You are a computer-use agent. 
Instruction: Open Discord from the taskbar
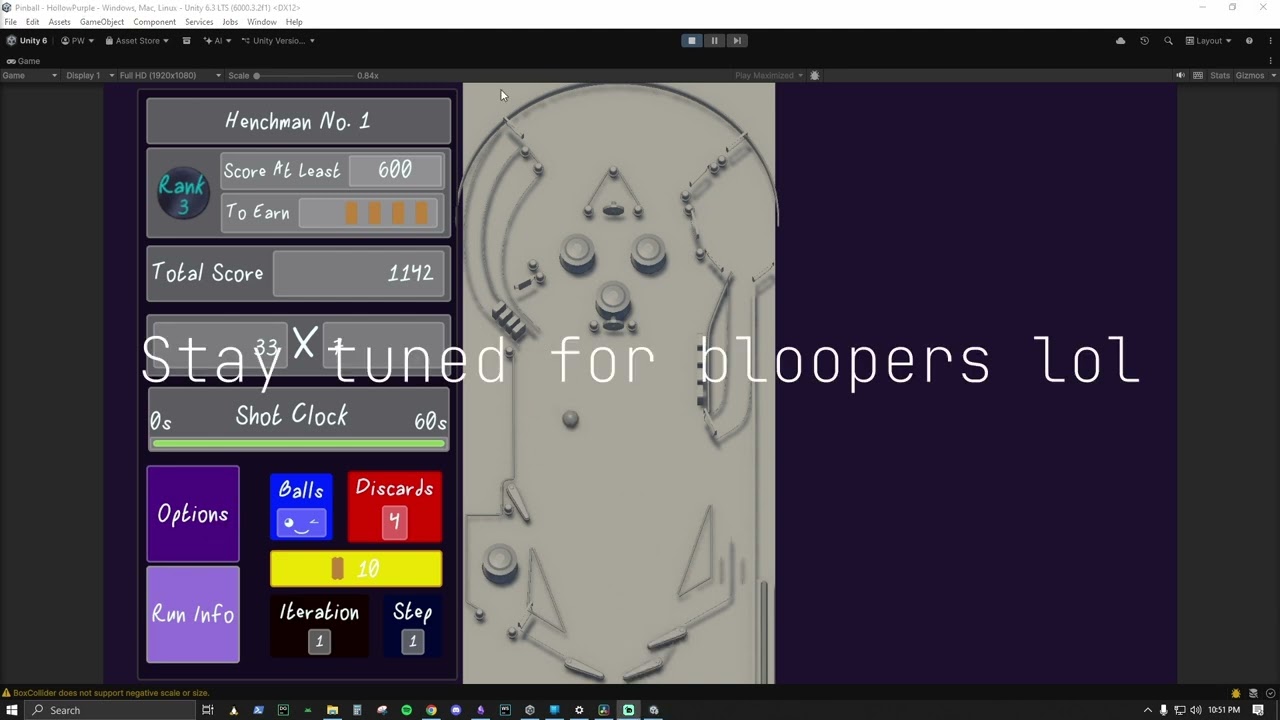pos(456,710)
